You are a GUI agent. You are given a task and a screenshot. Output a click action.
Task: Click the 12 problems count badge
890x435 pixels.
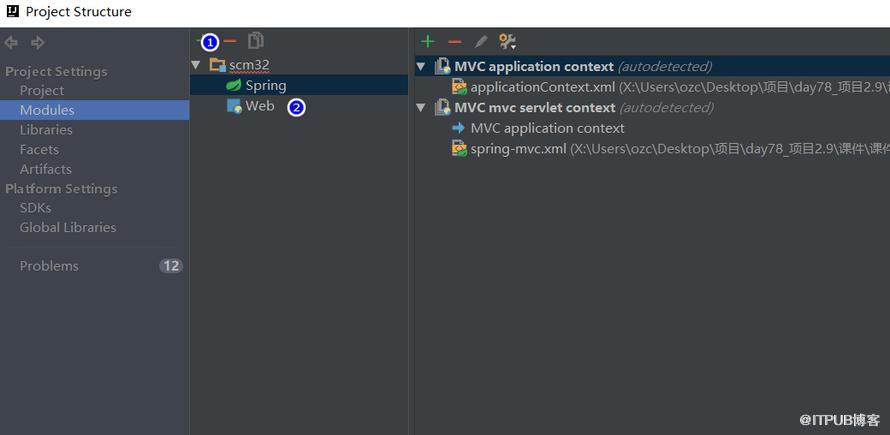pyautogui.click(x=171, y=266)
